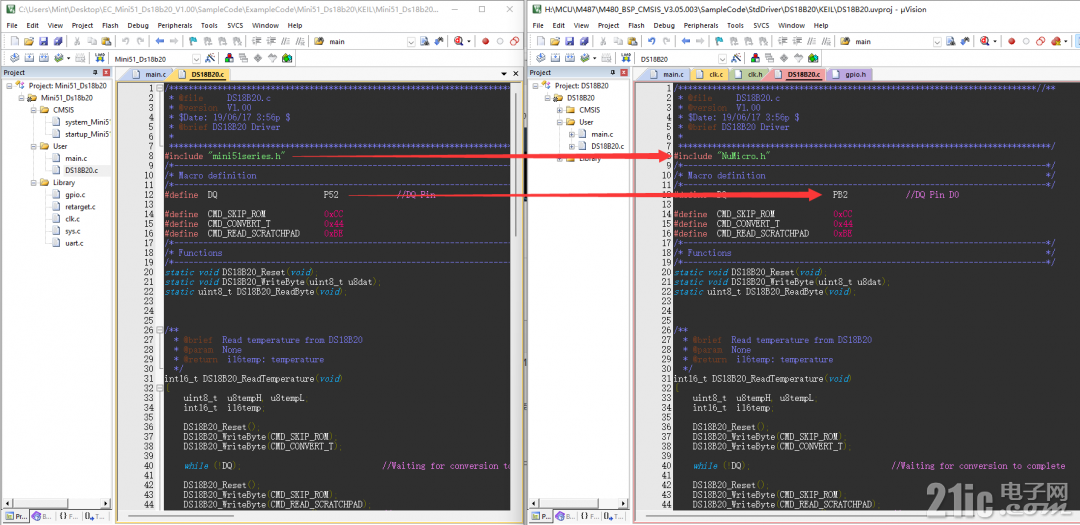Click Save icon in right window toolbar
Image resolution: width=1080 pixels, height=525 pixels.
(570, 41)
